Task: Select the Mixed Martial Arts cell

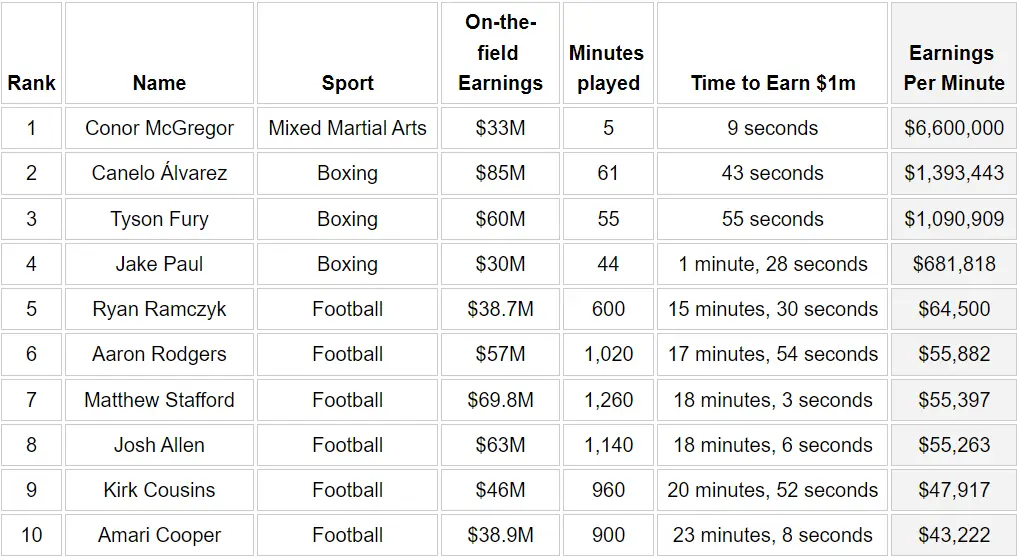Action: coord(347,128)
